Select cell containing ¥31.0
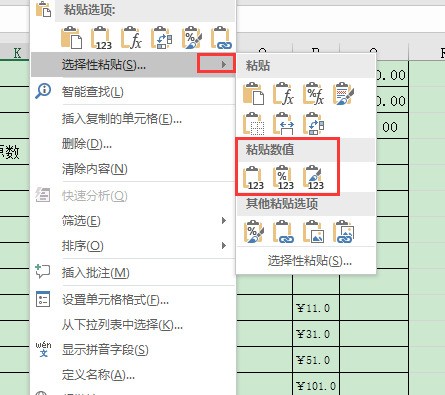 (316, 334)
